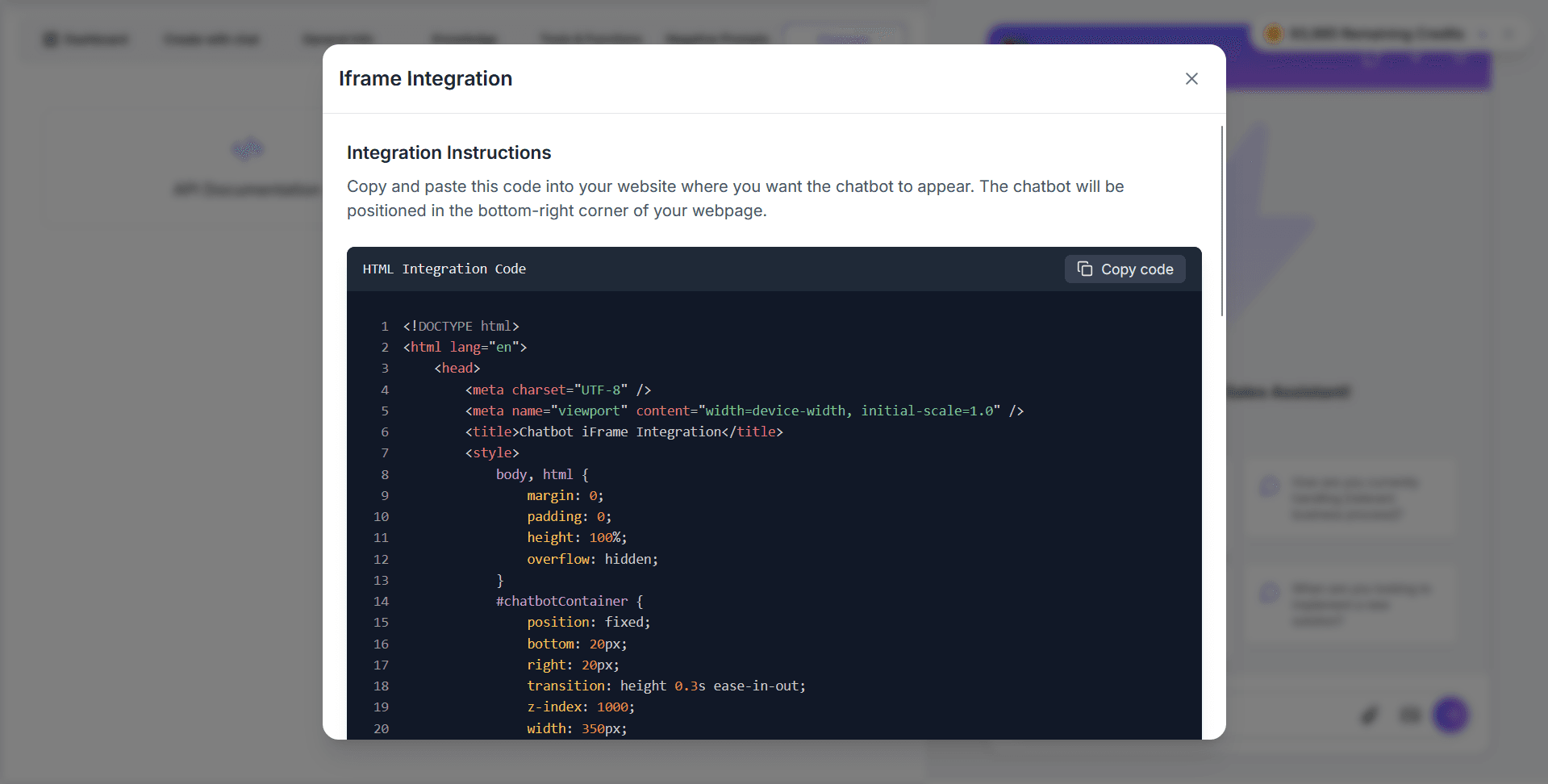
Task: Select the Knowledge tab in the top bar
Action: [x=463, y=39]
